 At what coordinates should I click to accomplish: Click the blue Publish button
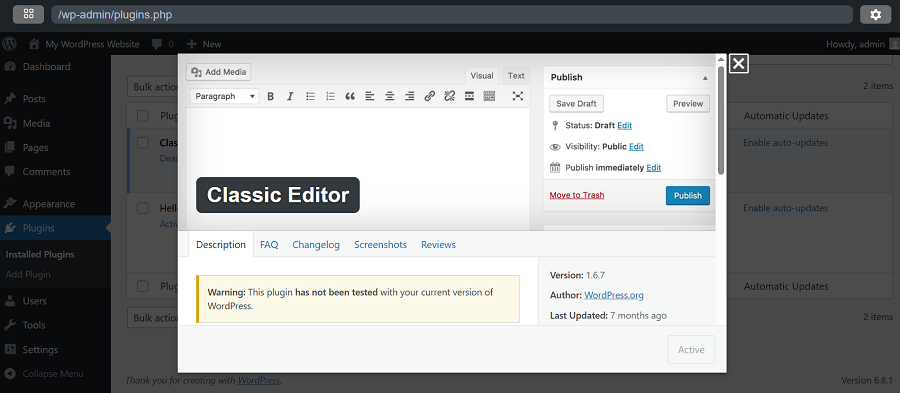point(688,196)
